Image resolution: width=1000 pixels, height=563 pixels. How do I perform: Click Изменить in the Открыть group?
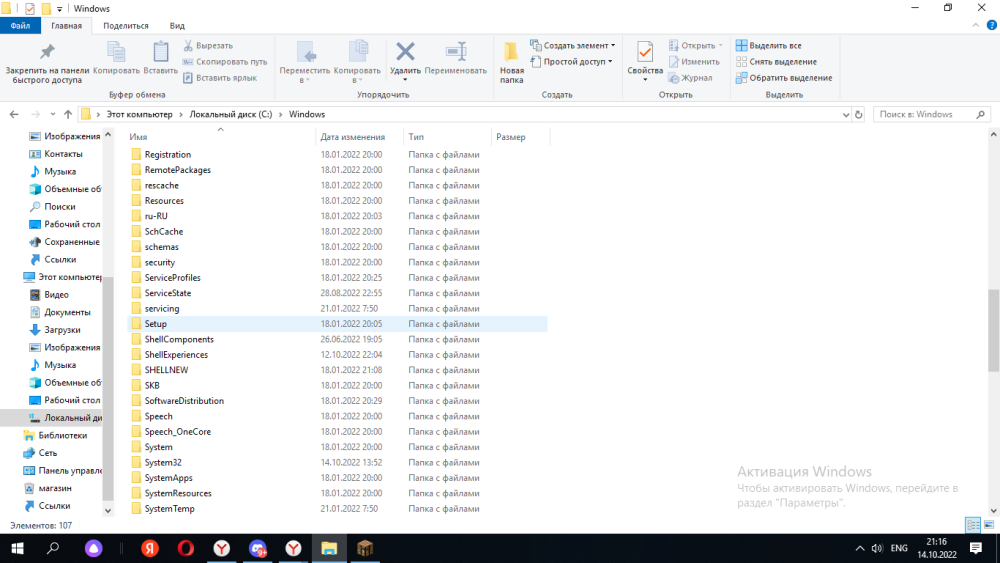[694, 62]
